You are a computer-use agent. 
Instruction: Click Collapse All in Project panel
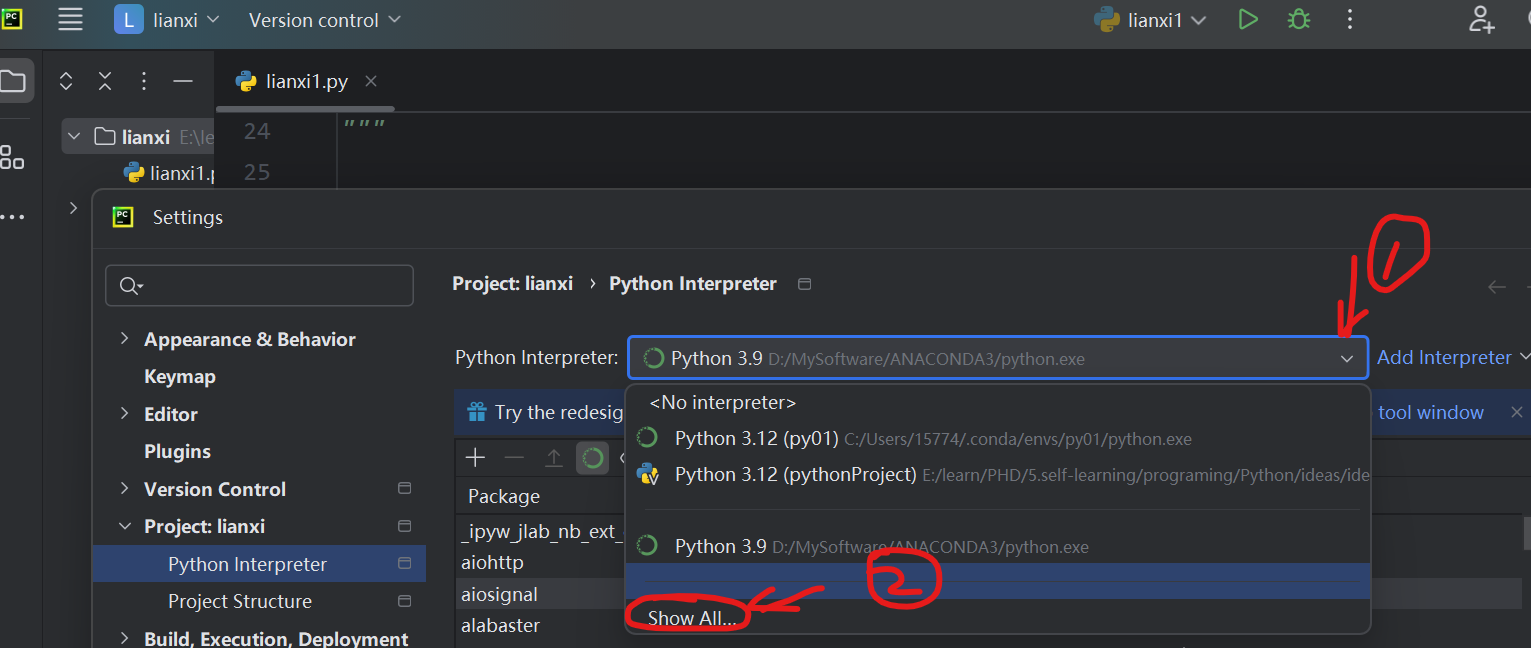coord(105,82)
